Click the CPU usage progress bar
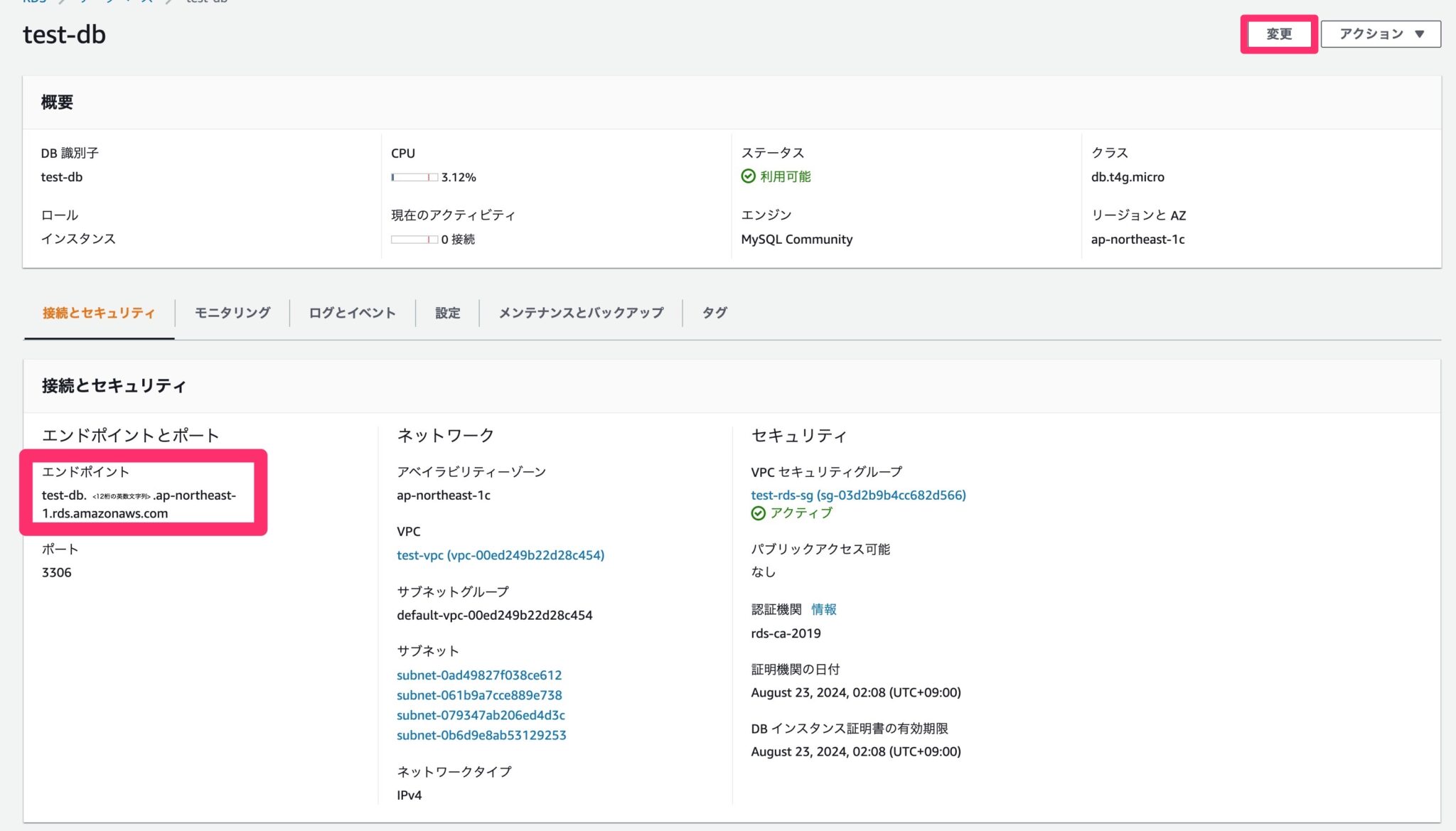The width and height of the screenshot is (1456, 831). point(414,177)
